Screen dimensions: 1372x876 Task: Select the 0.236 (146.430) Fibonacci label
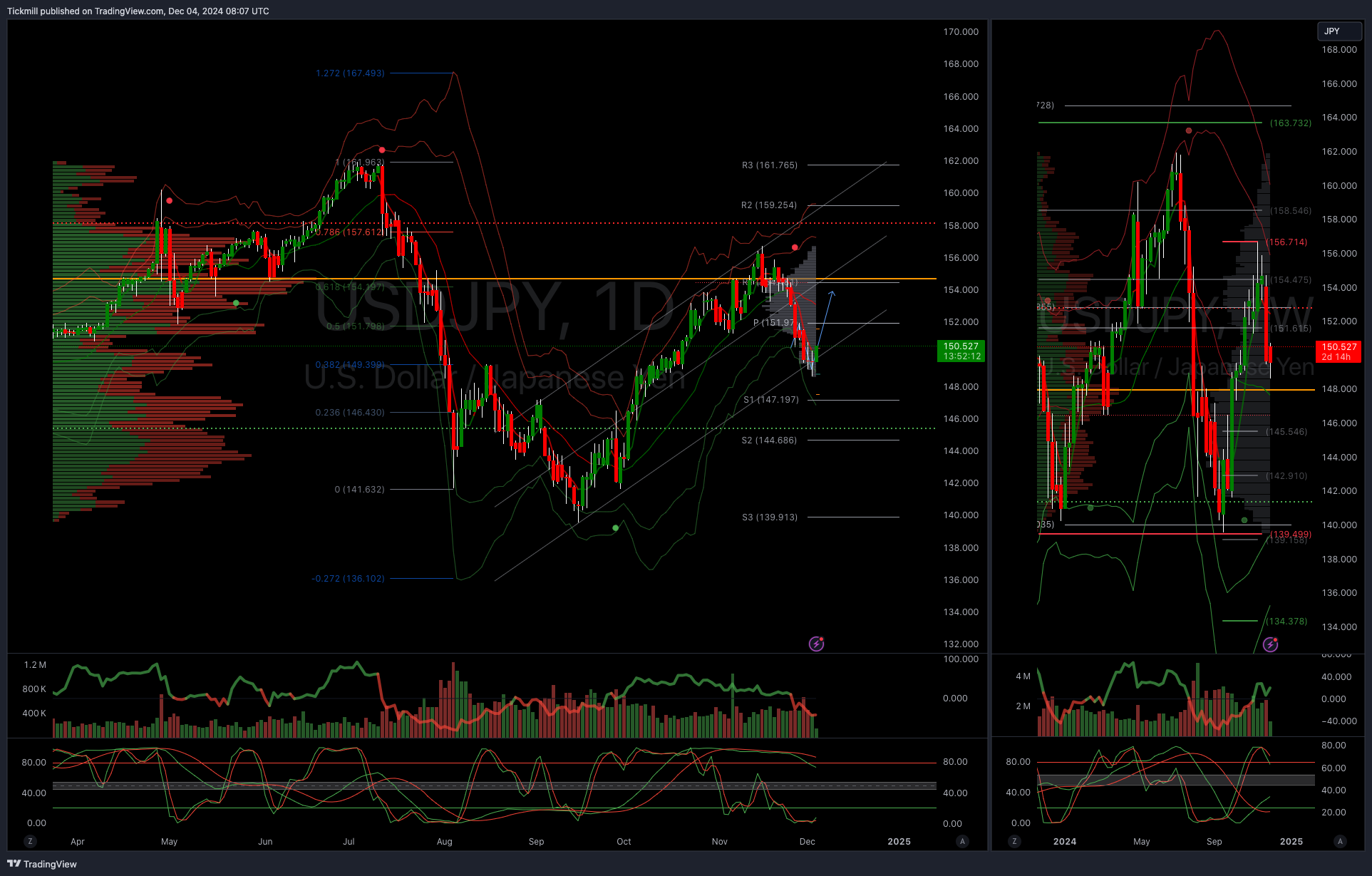pos(350,412)
